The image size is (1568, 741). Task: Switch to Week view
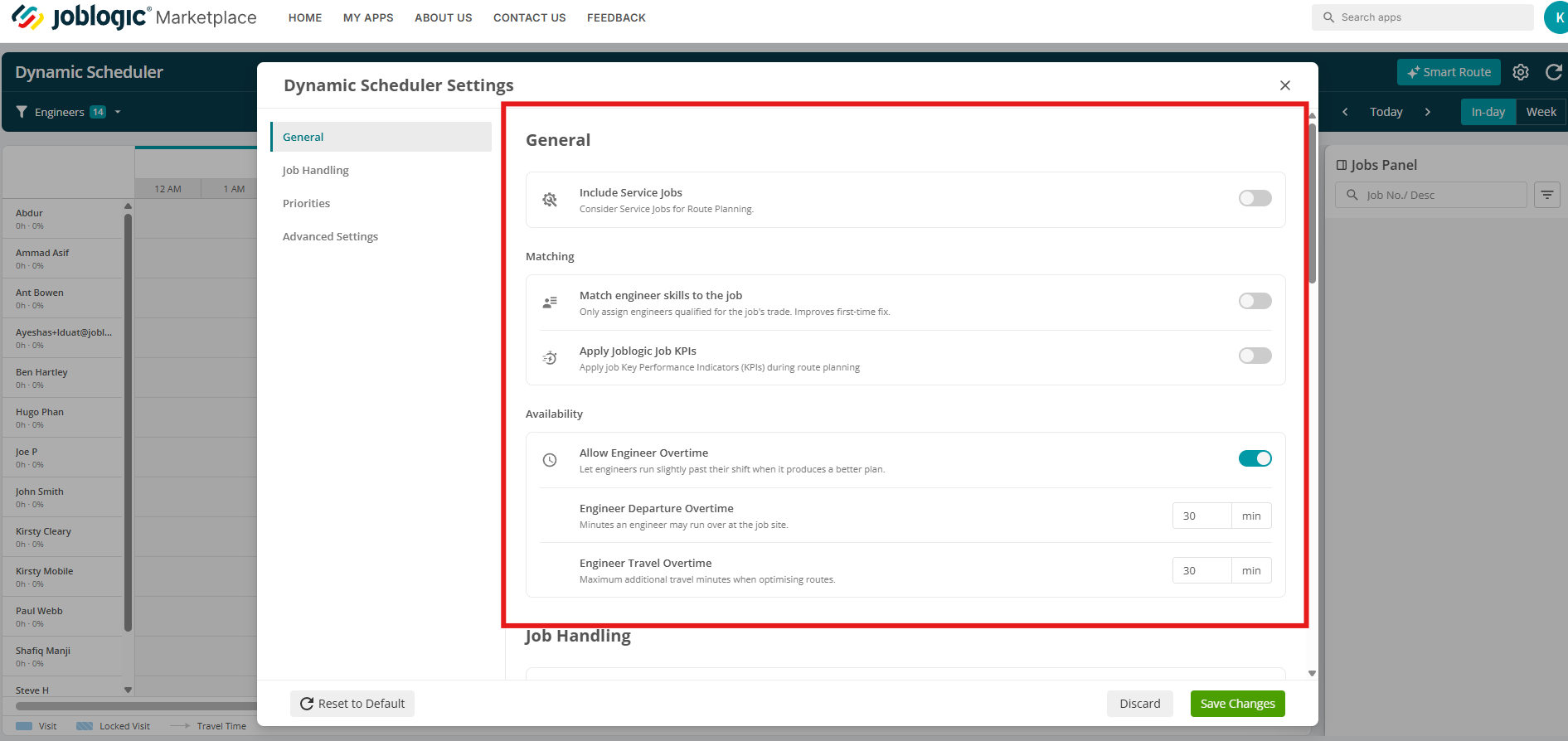click(1541, 112)
